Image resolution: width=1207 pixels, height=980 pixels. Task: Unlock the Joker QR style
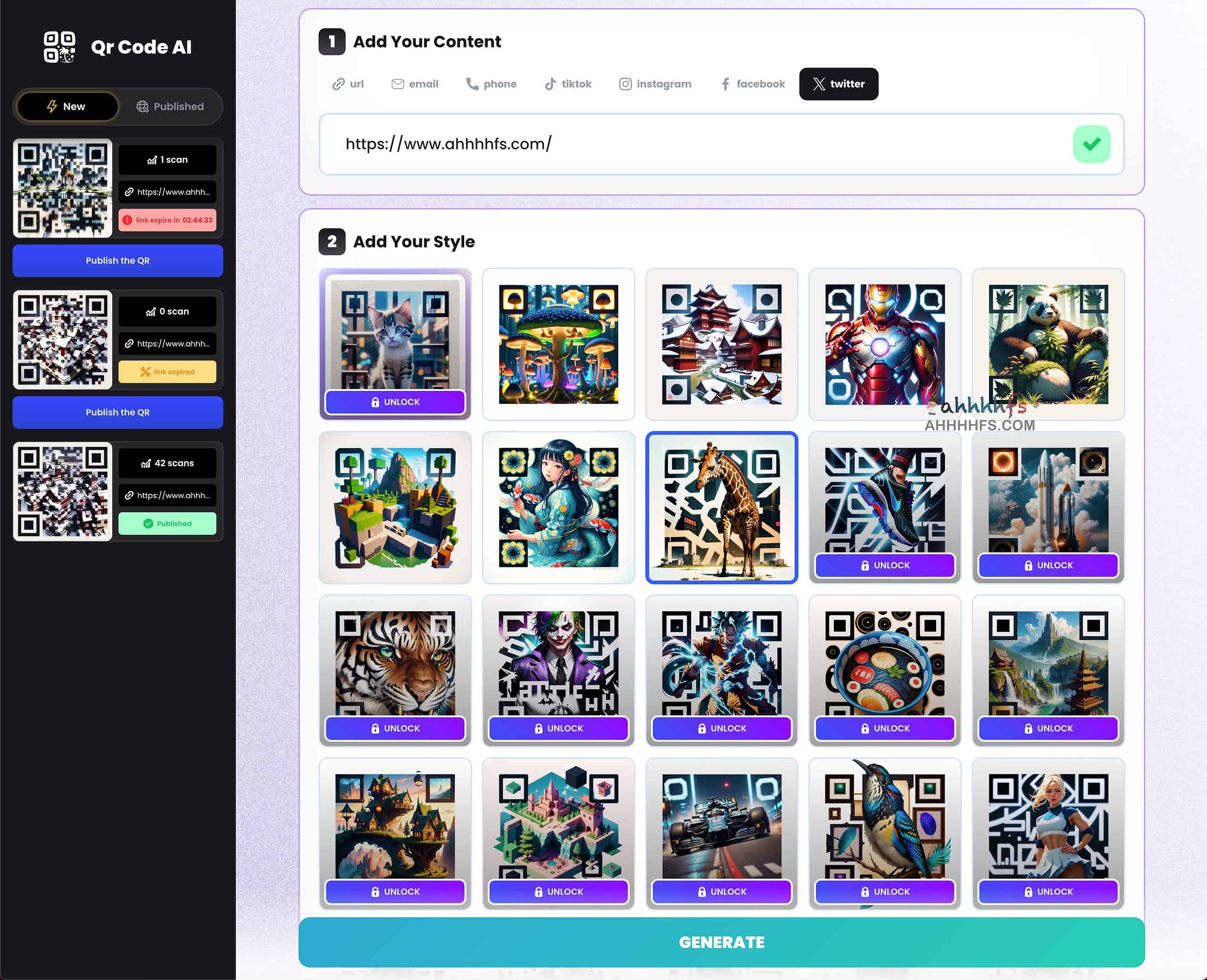coord(558,728)
